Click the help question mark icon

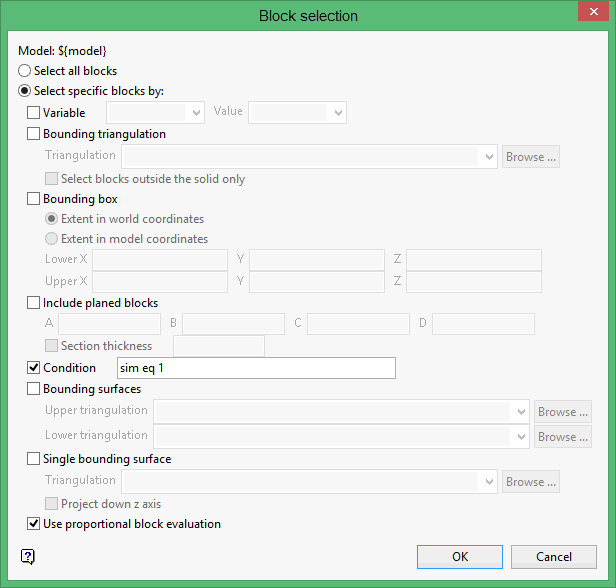pos(27,556)
